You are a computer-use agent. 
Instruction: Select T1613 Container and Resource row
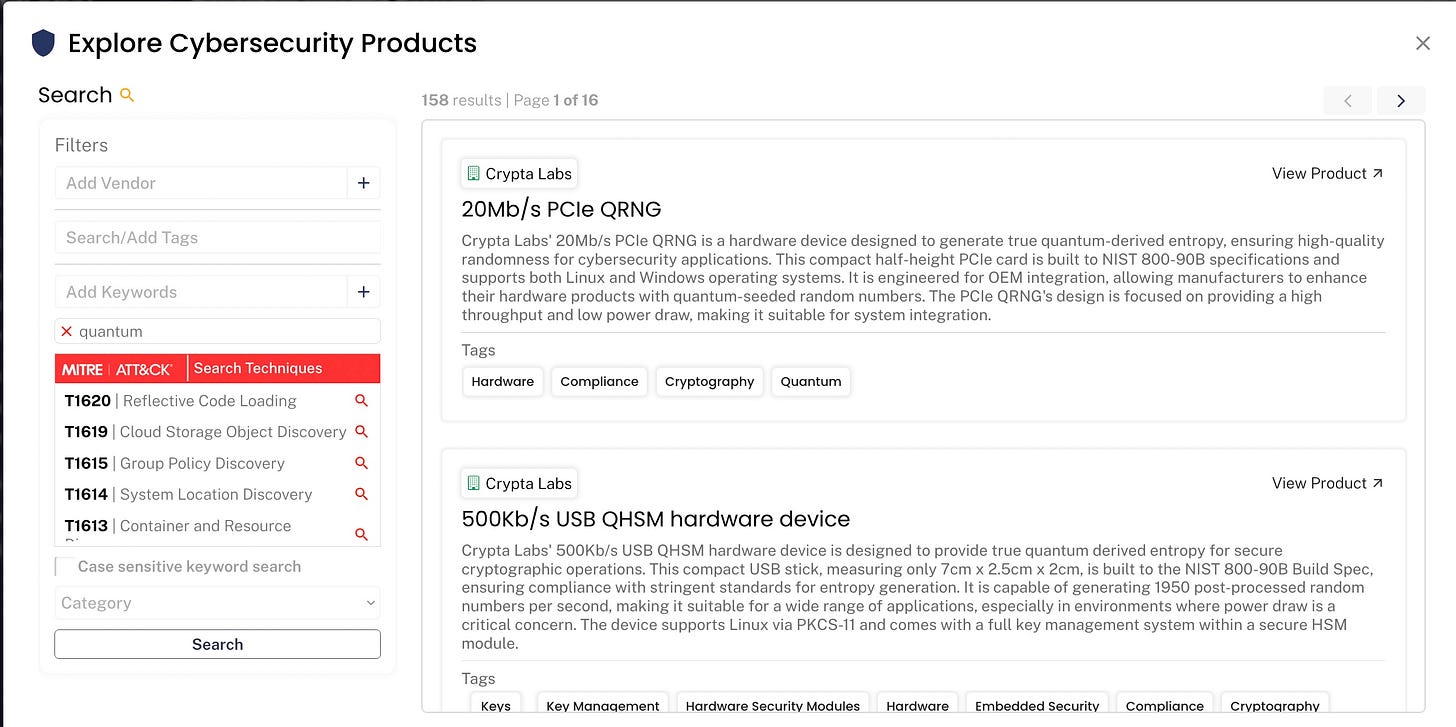pos(217,529)
